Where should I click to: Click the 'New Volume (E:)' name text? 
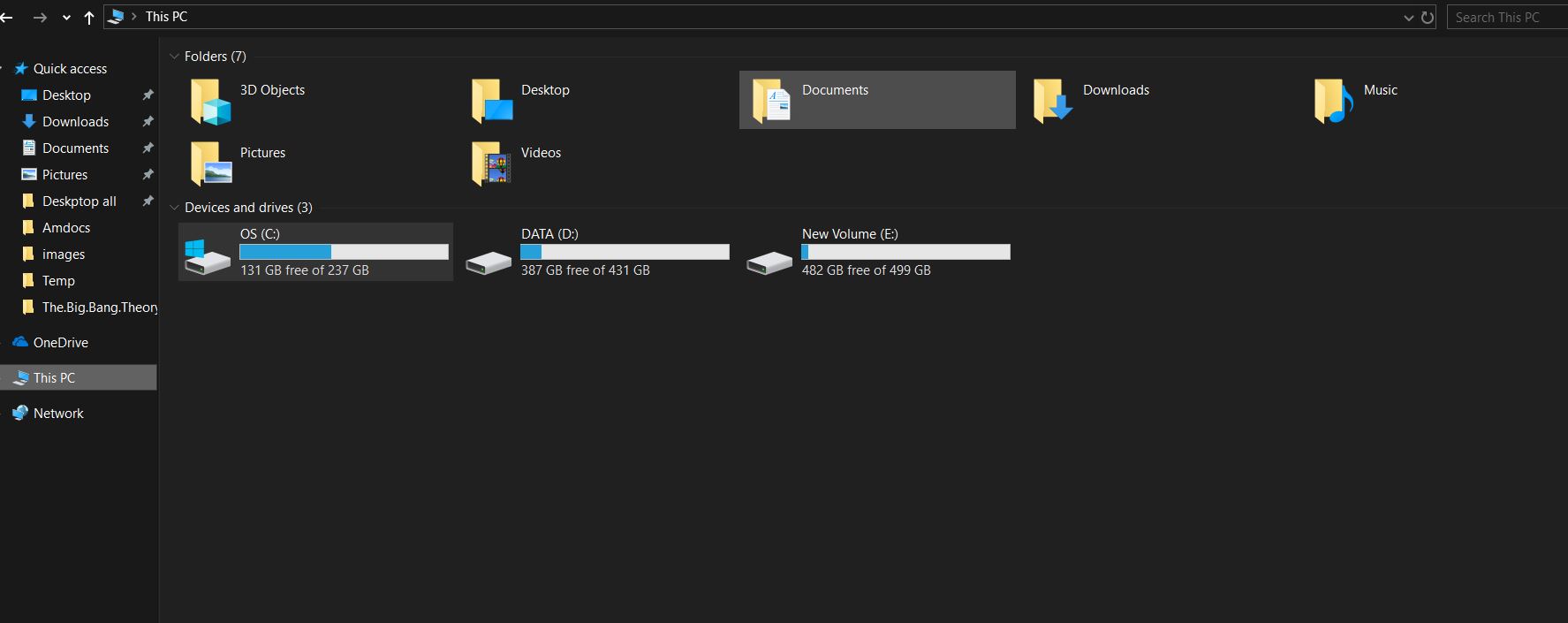[850, 234]
